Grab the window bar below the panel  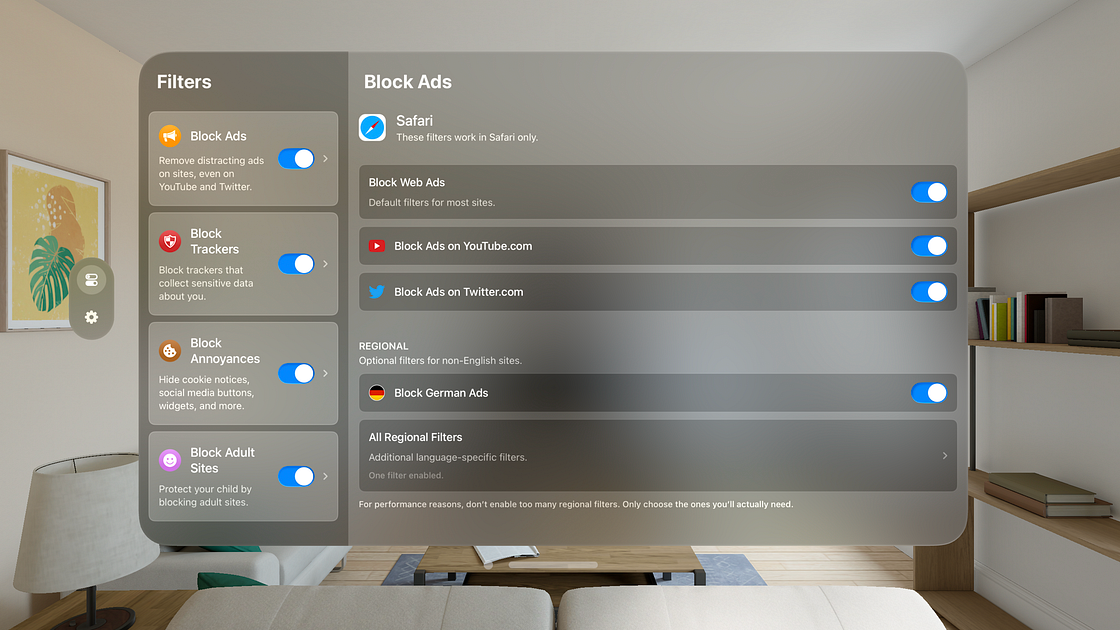coord(553,565)
